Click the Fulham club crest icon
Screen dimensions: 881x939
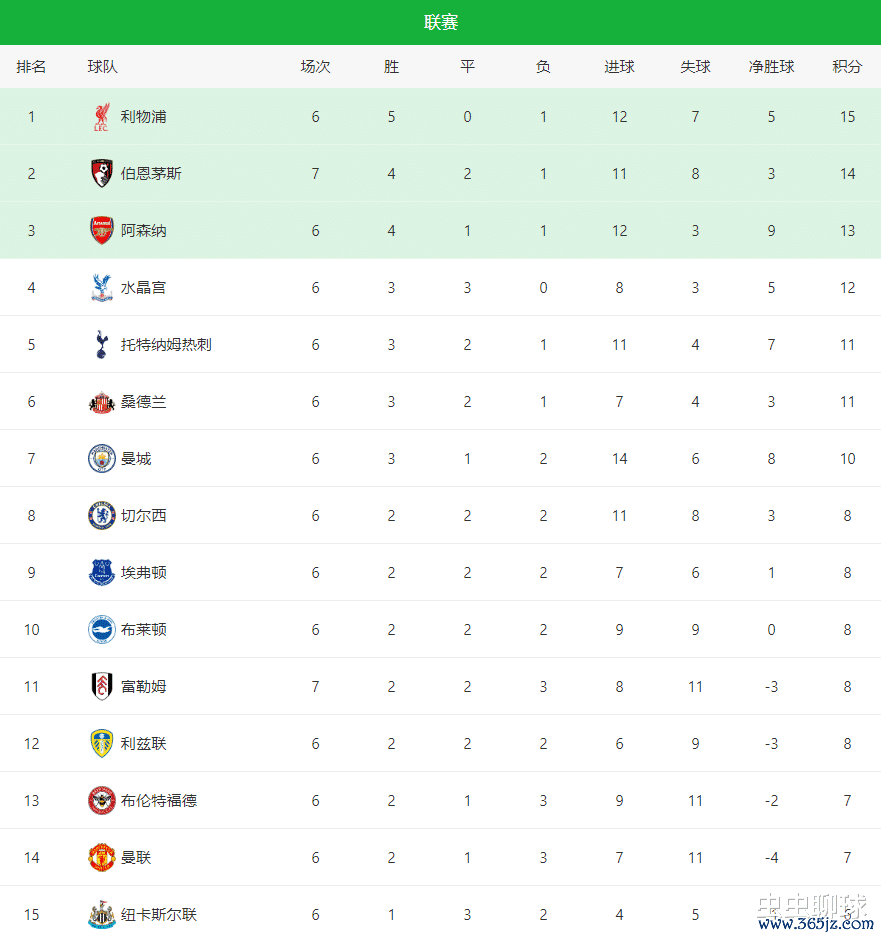[101, 687]
